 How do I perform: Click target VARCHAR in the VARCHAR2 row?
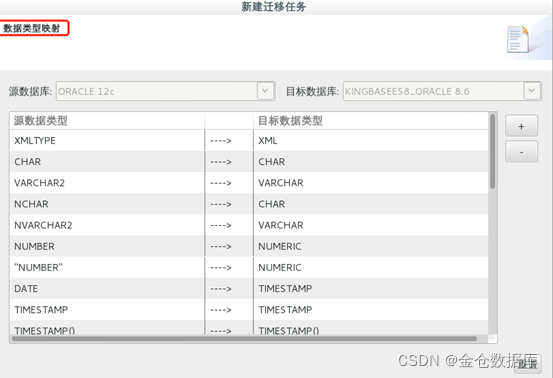[371, 183]
